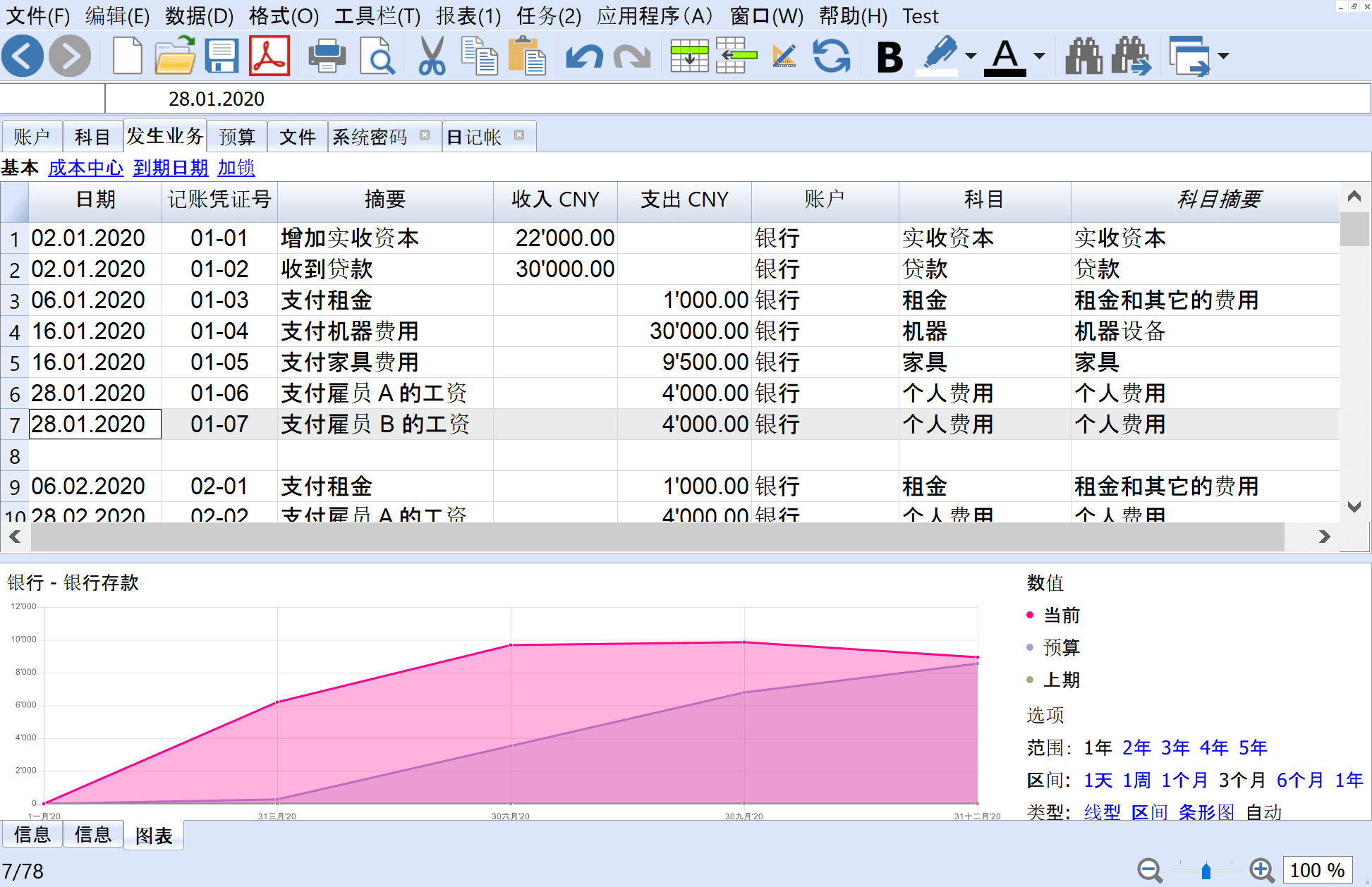Viewport: 1372px width, 887px height.
Task: Open the text color dropdown arrow
Action: pyautogui.click(x=1039, y=56)
